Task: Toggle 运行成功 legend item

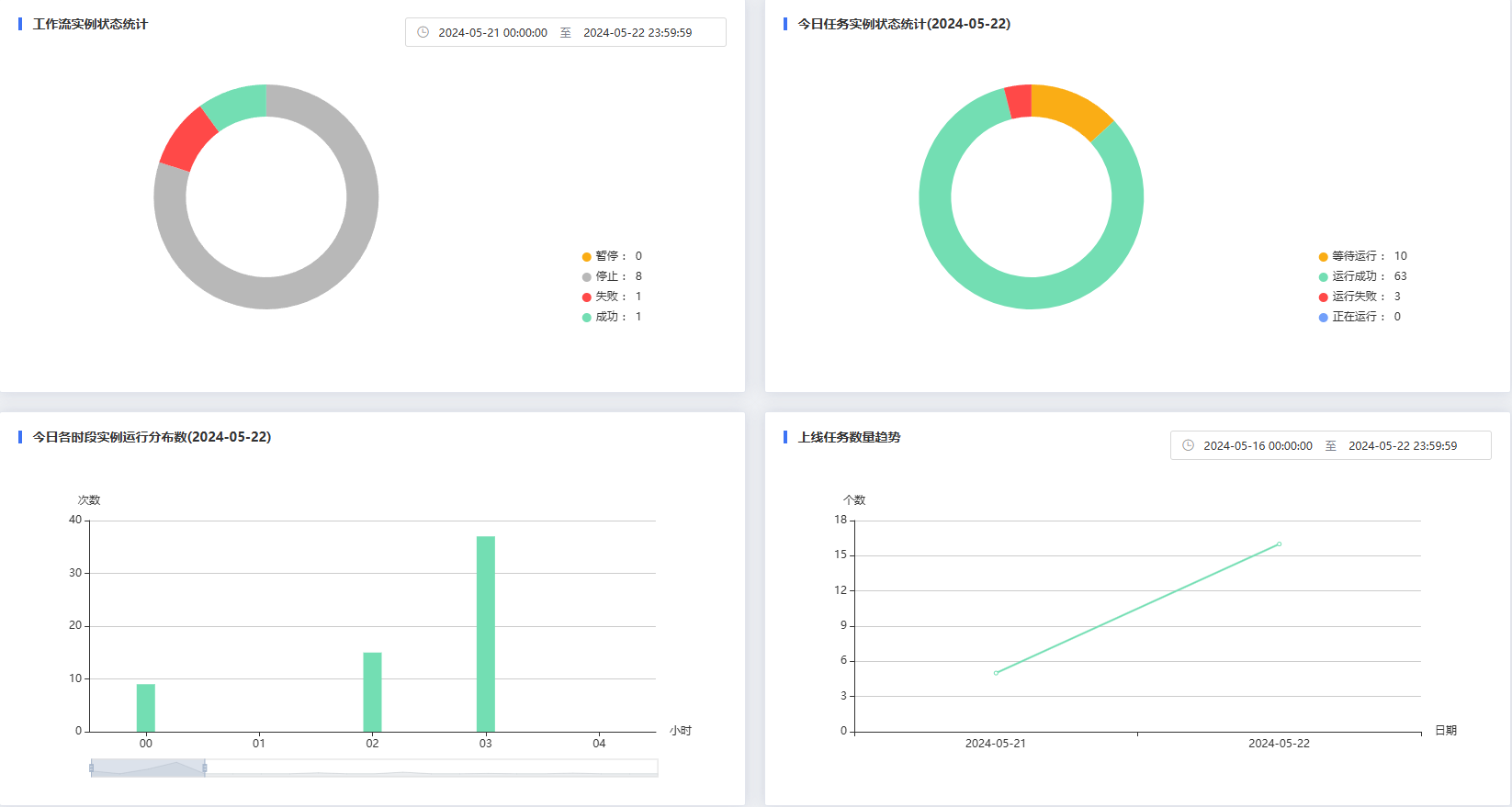Action: point(1362,276)
